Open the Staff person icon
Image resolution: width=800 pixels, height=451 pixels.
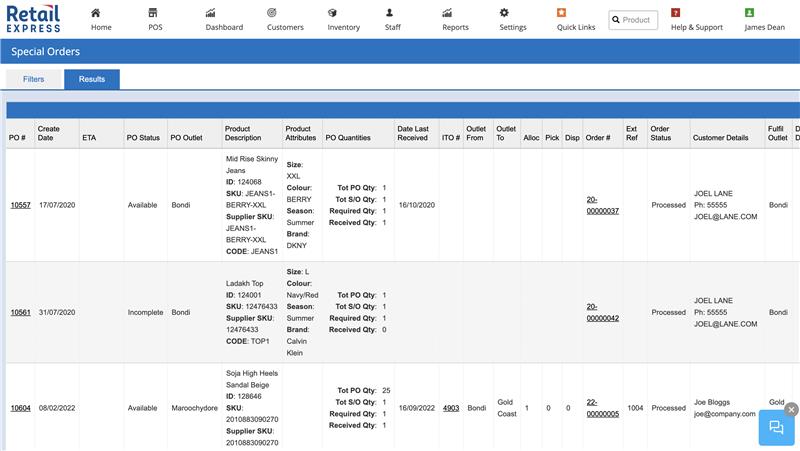389,13
